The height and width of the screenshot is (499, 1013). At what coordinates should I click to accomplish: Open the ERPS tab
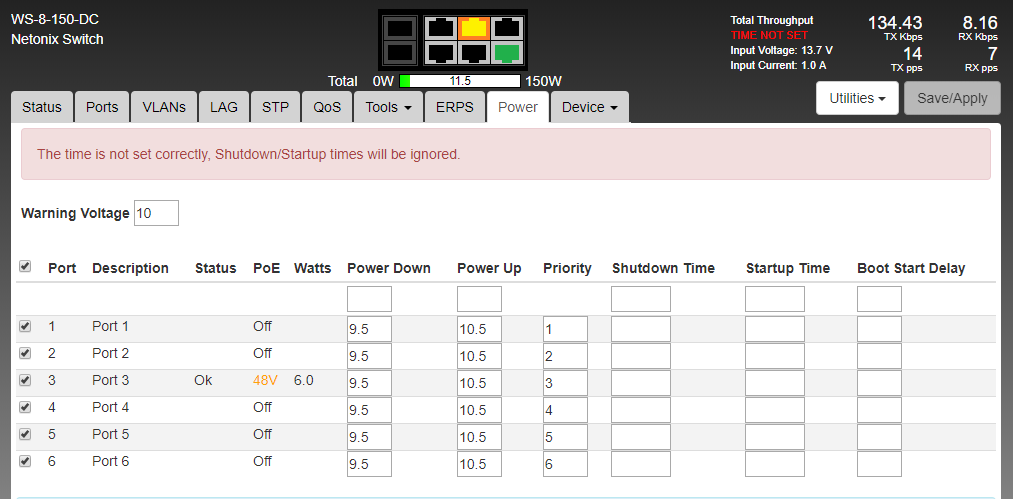pyautogui.click(x=455, y=107)
